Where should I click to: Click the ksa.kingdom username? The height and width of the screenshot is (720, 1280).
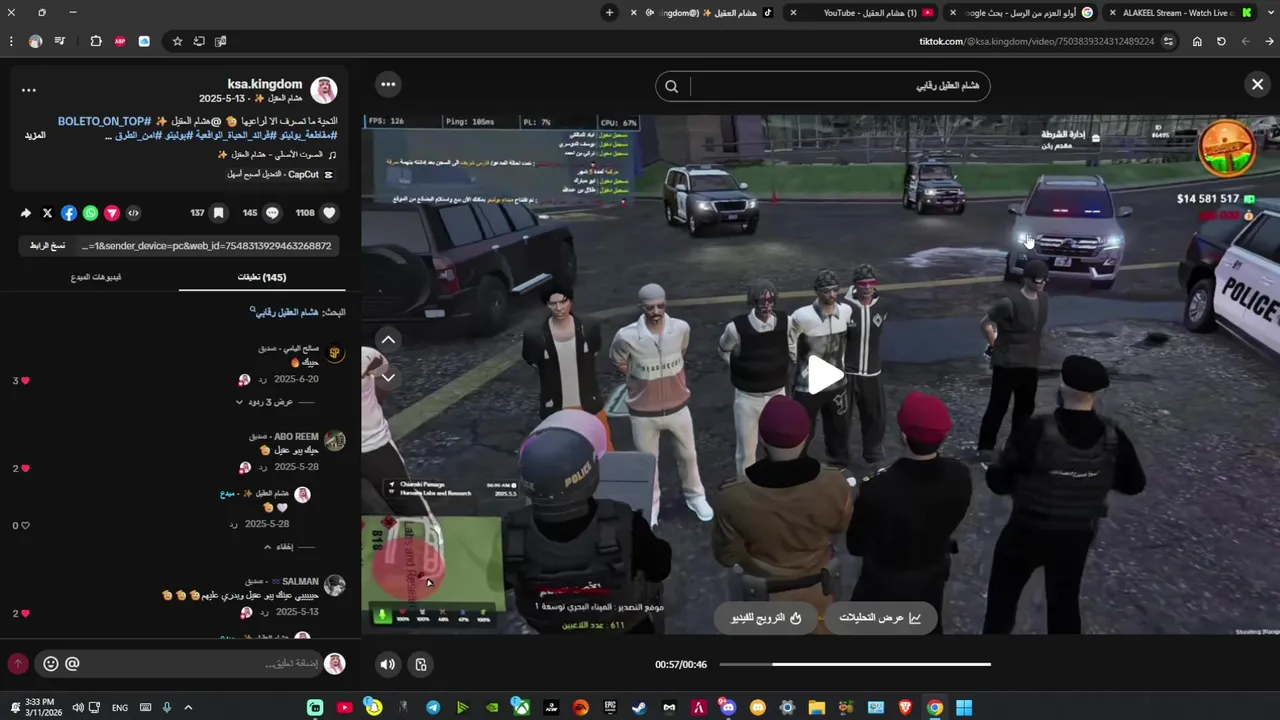click(x=264, y=84)
